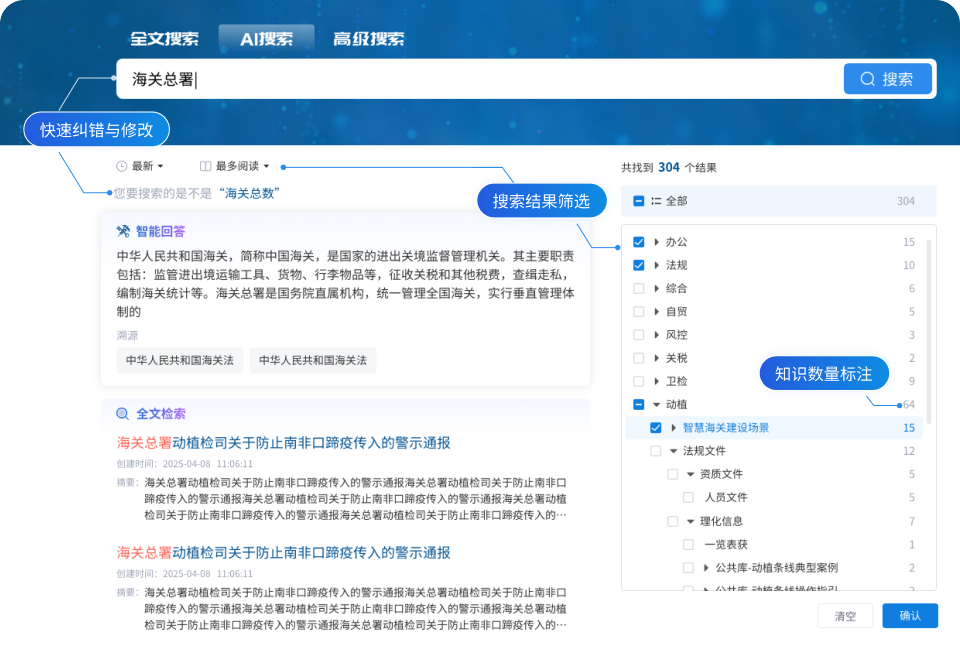Select the AI搜索 tab

click(266, 39)
